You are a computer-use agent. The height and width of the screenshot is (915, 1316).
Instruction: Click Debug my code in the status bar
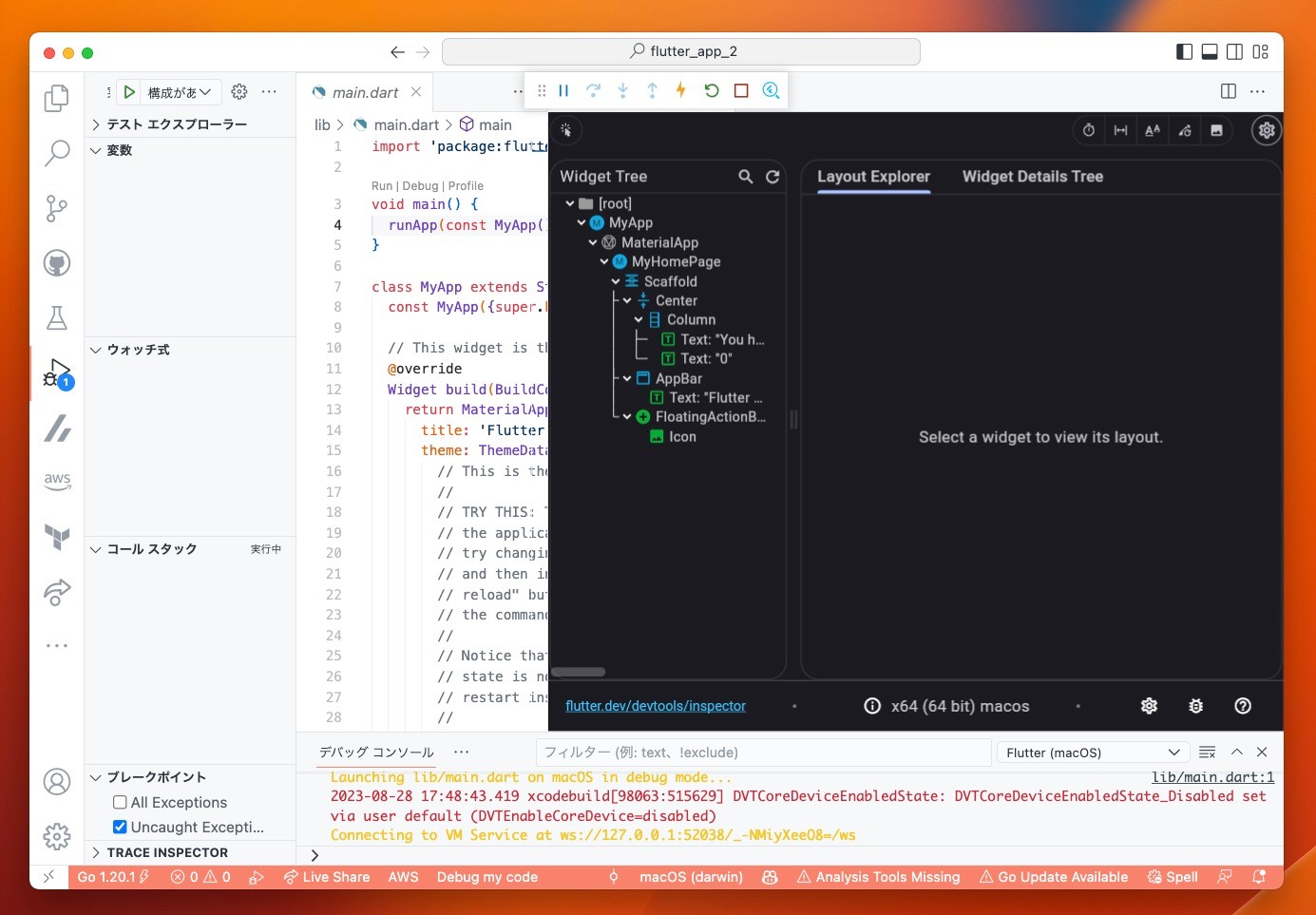pyautogui.click(x=487, y=877)
